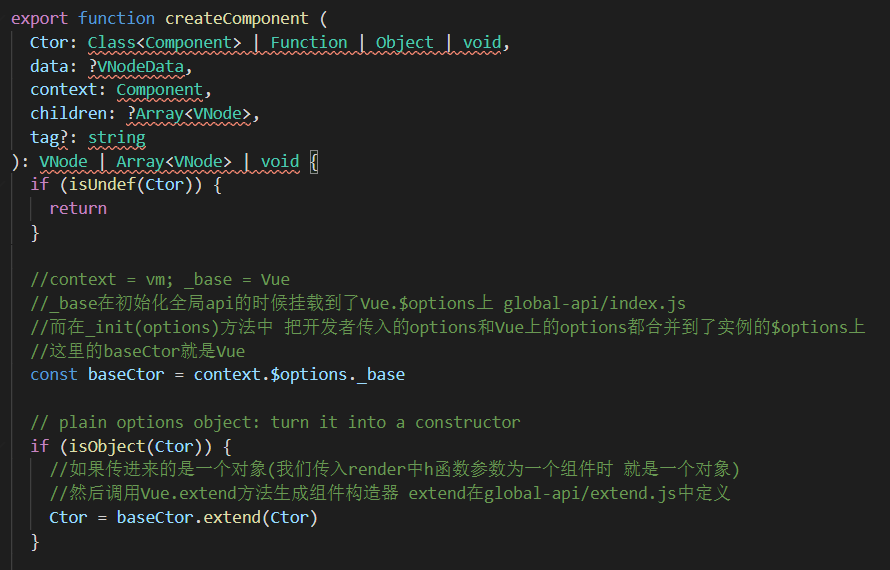Click the baseCtor.extend(Ctor) call
This screenshot has height=570, width=890.
pyautogui.click(x=217, y=517)
